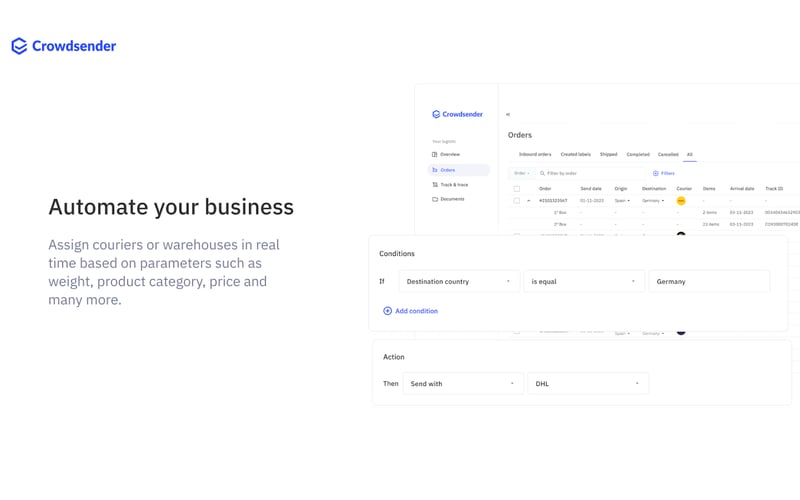Image resolution: width=800 pixels, height=500 pixels.
Task: Open the Filters button
Action: (x=664, y=173)
